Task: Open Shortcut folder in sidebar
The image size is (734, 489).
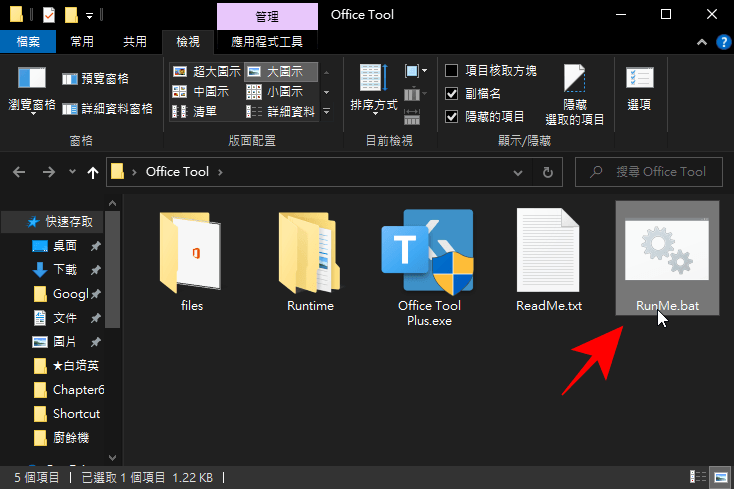Action: pyautogui.click(x=76, y=414)
